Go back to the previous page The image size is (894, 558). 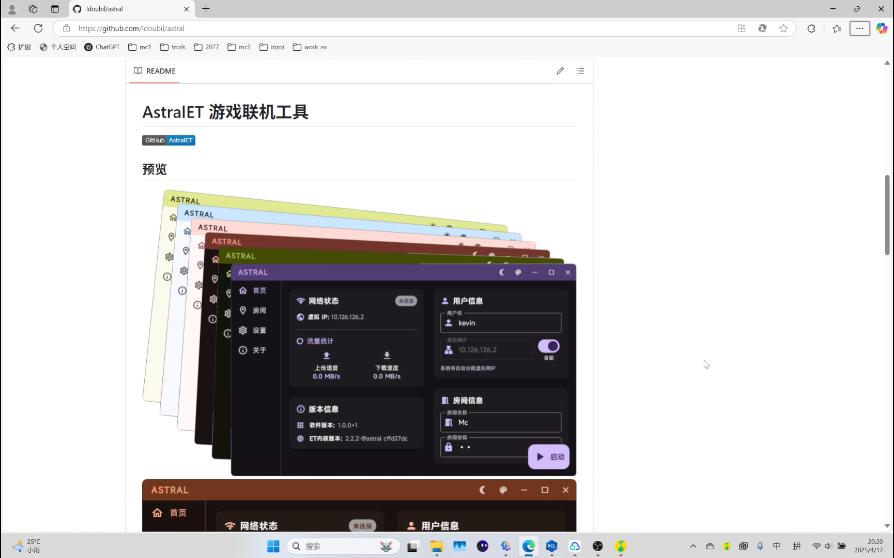click(15, 28)
